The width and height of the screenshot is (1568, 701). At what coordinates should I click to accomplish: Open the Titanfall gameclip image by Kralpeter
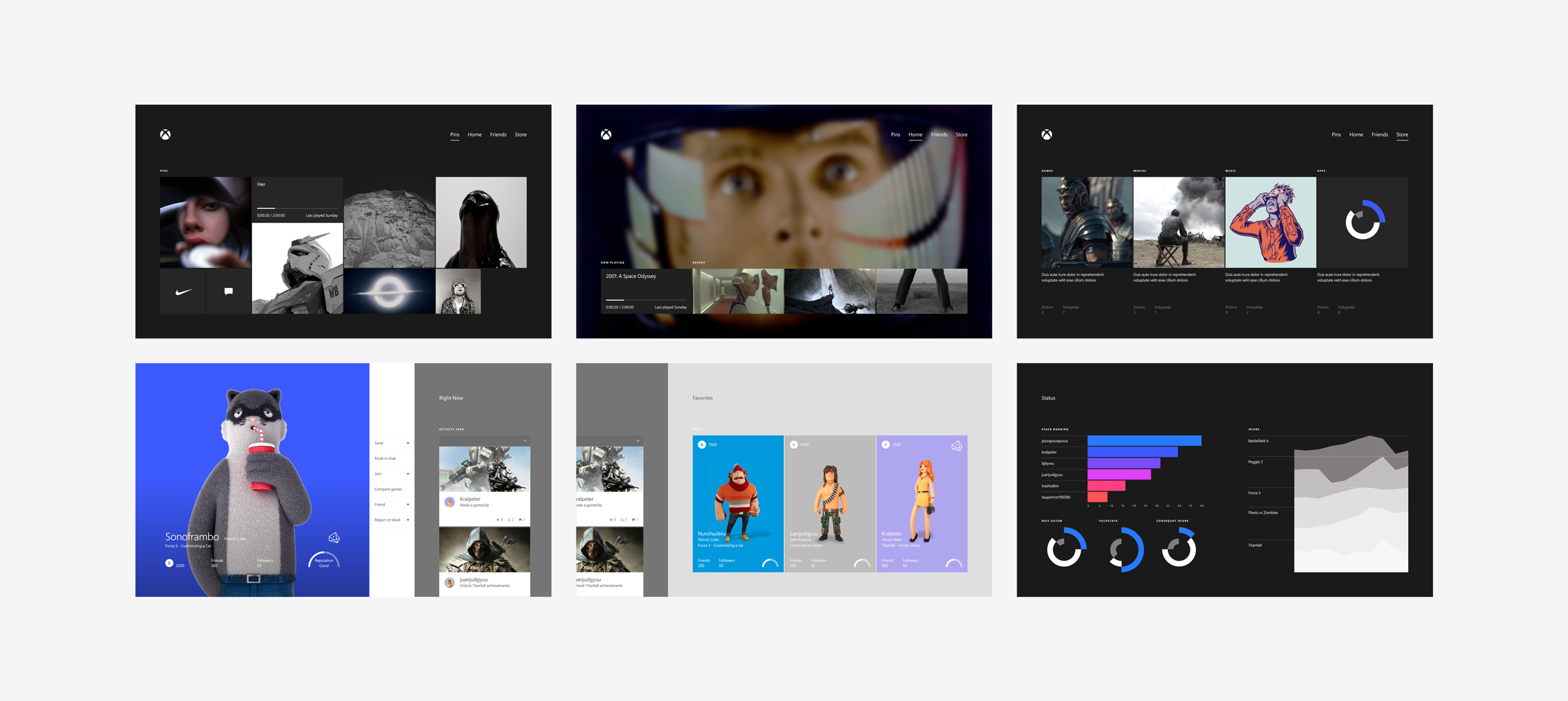pos(484,469)
